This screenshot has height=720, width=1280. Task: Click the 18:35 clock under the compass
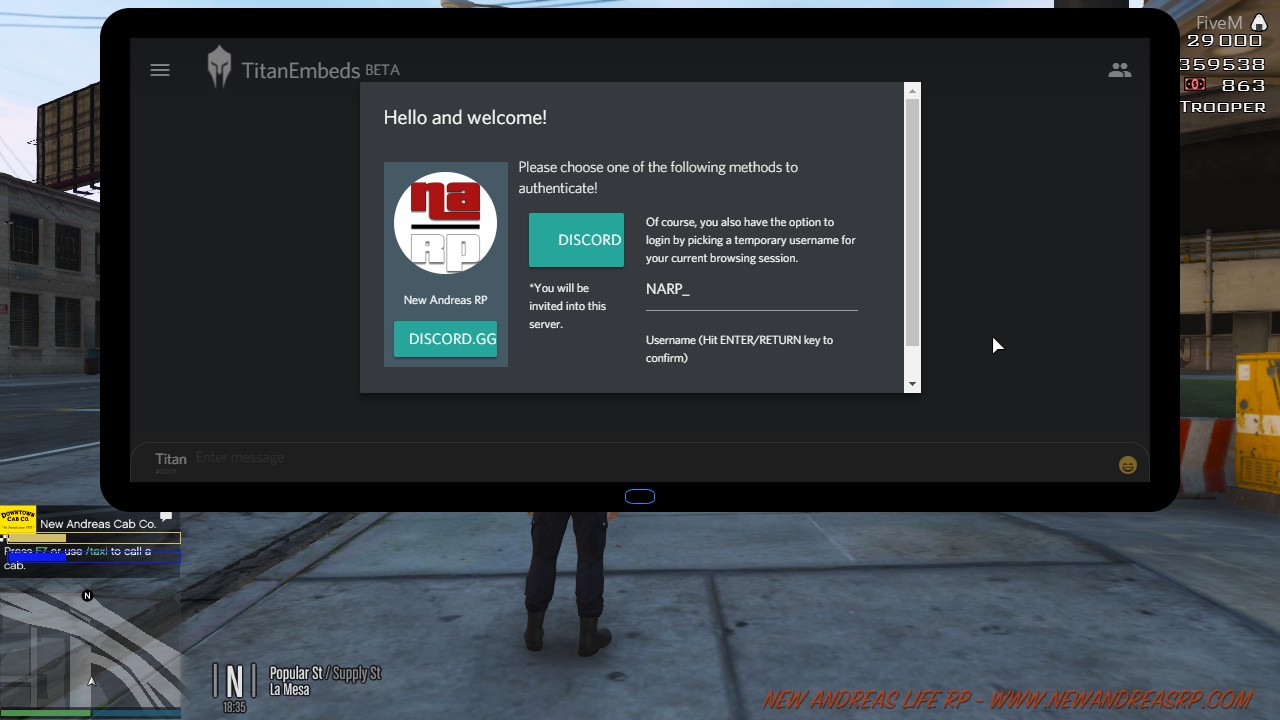234,707
